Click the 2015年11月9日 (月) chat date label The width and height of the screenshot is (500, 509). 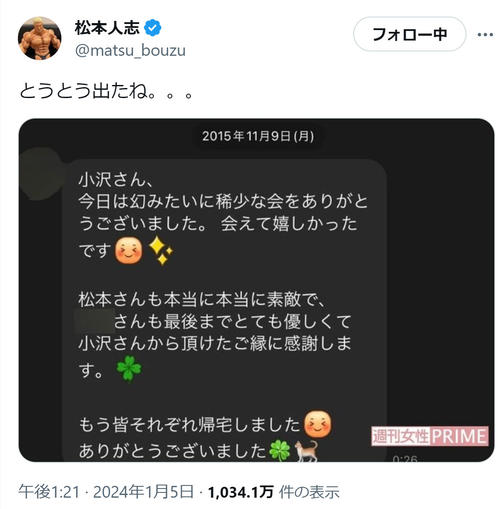click(x=258, y=136)
